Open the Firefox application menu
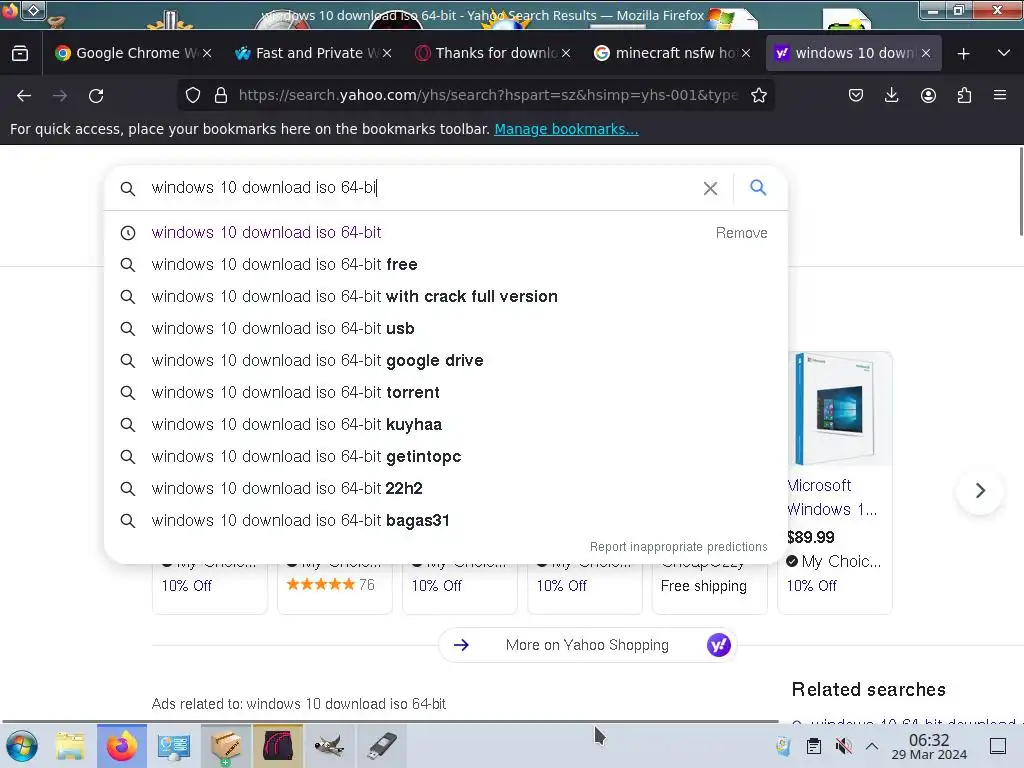Viewport: 1024px width, 768px height. pyautogui.click(x=1000, y=95)
